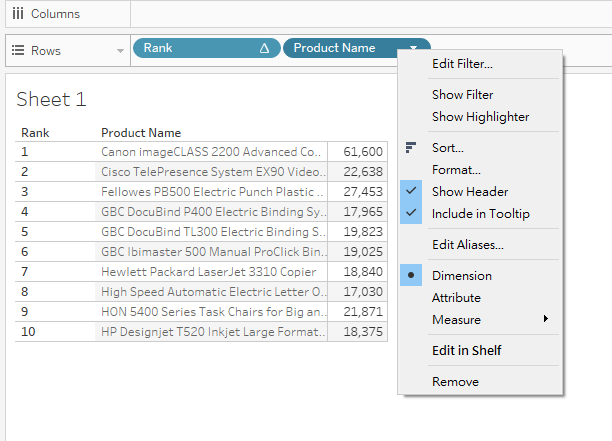612x441 pixels.
Task: Click the Rank column header
Action: click(x=35, y=133)
